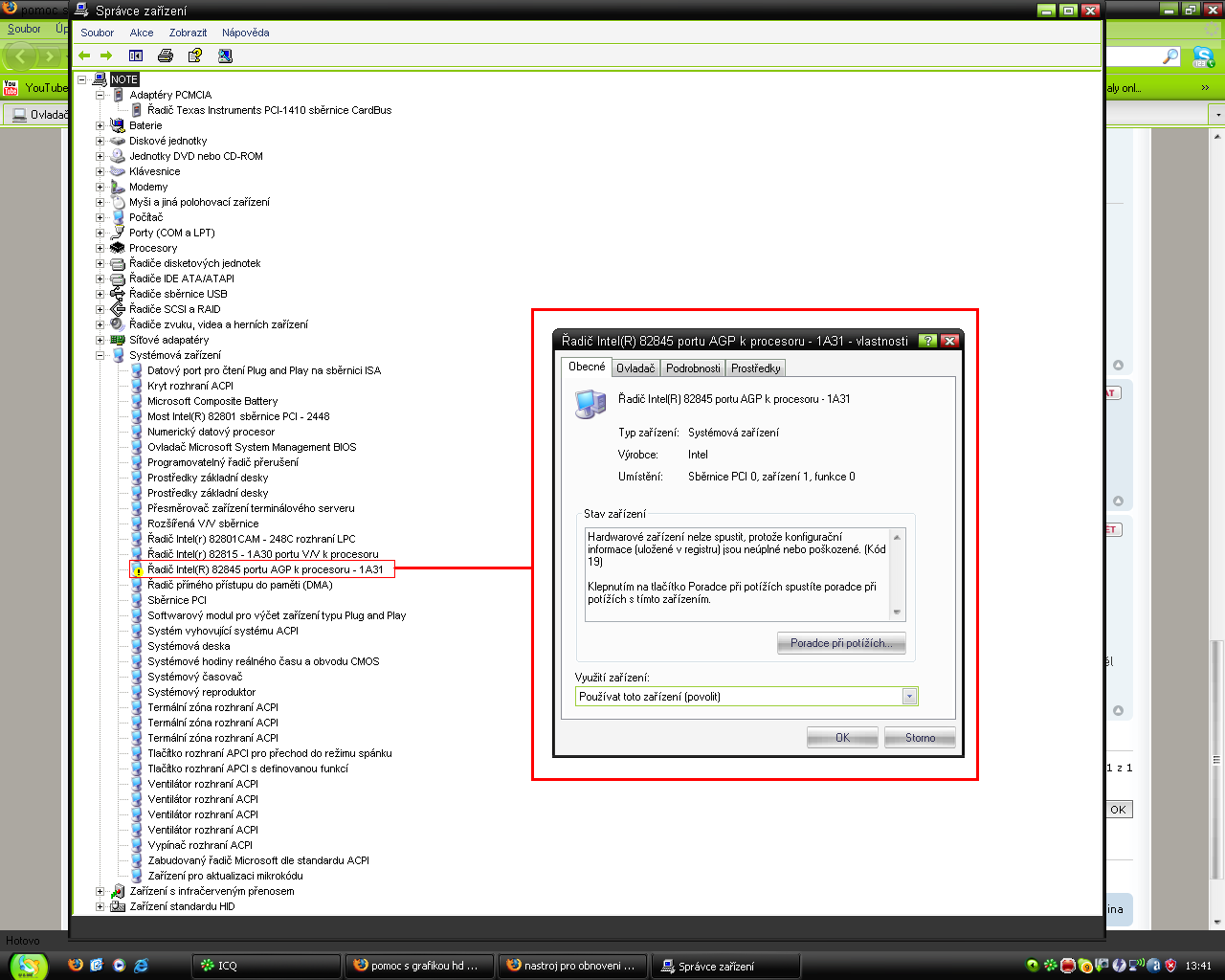Click the Porty (COM a LPT) connector icon
The image size is (1225, 980).
(118, 233)
